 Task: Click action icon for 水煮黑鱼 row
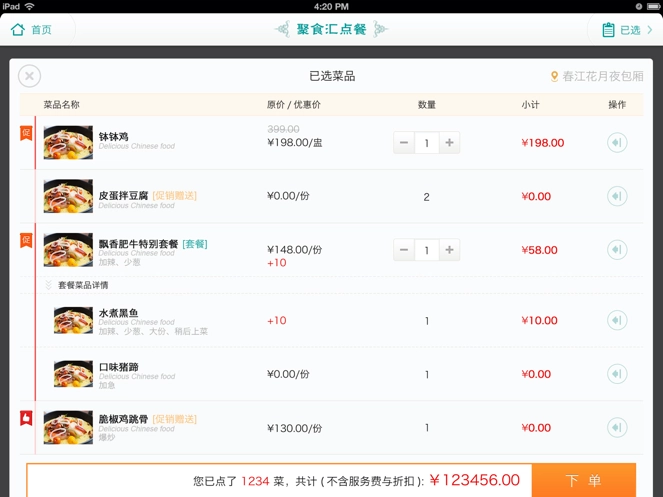click(x=617, y=321)
